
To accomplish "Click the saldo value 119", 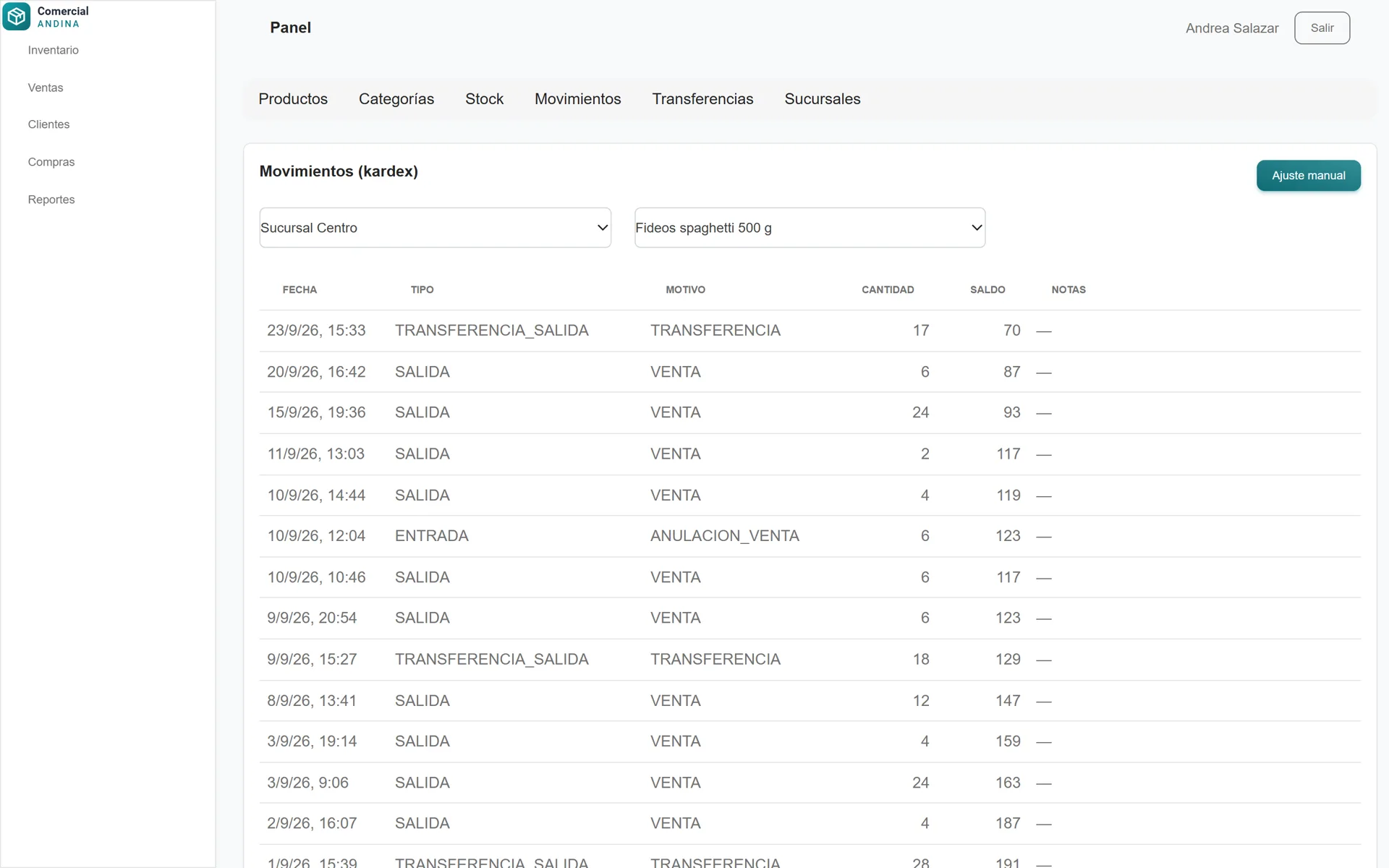I will pyautogui.click(x=1008, y=495).
